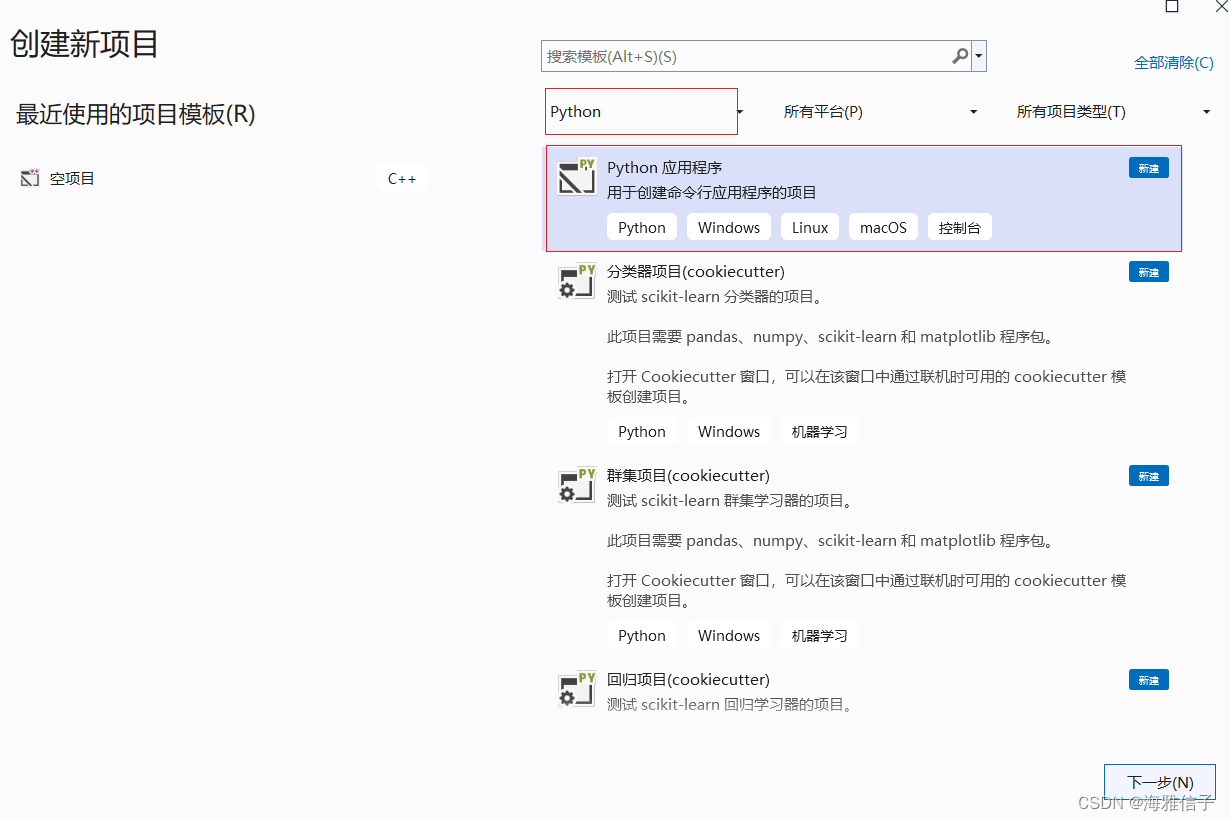Screen dimensions: 1230x821
Task: Click the 测试 scikit-learn 回归学习器的项目 description
Action: [x=730, y=704]
